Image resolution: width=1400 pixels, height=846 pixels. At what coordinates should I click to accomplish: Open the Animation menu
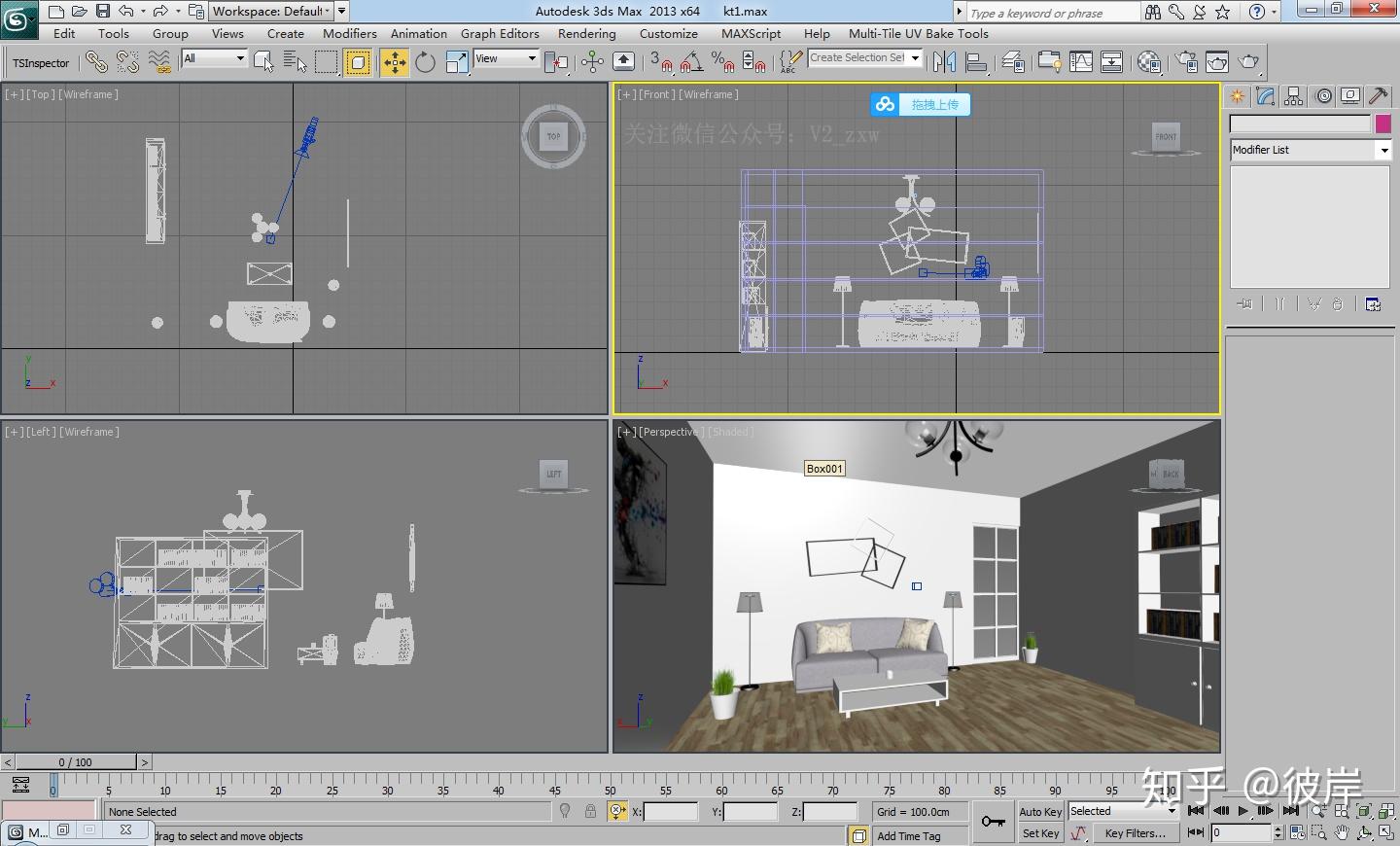[x=419, y=33]
